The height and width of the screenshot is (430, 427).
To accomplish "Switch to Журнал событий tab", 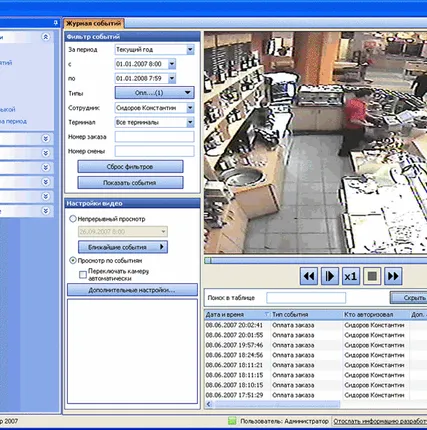I will [93, 24].
